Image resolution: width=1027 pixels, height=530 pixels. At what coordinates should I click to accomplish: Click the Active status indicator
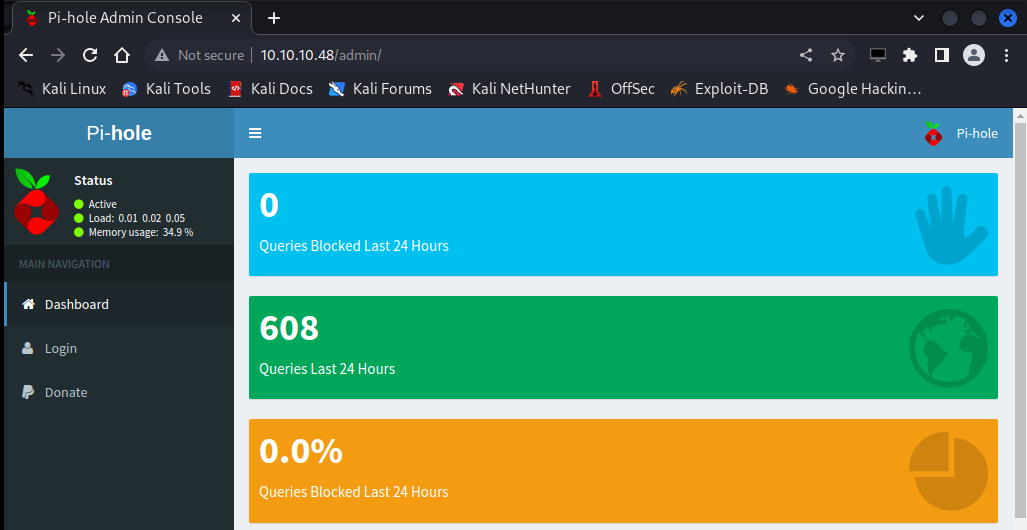[96, 204]
